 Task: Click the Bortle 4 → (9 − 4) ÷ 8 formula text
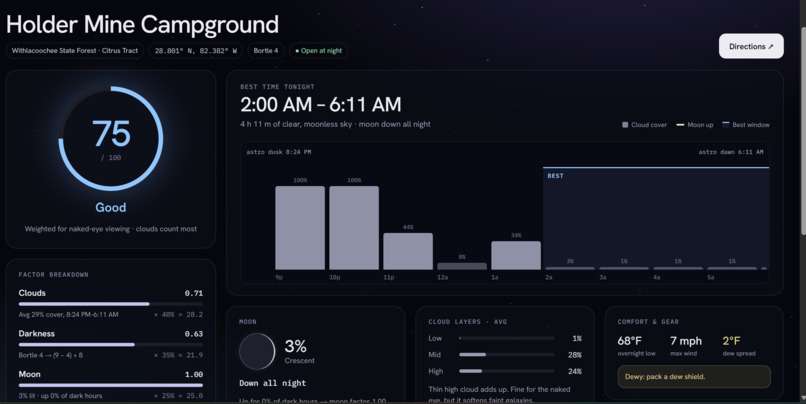tap(51, 355)
